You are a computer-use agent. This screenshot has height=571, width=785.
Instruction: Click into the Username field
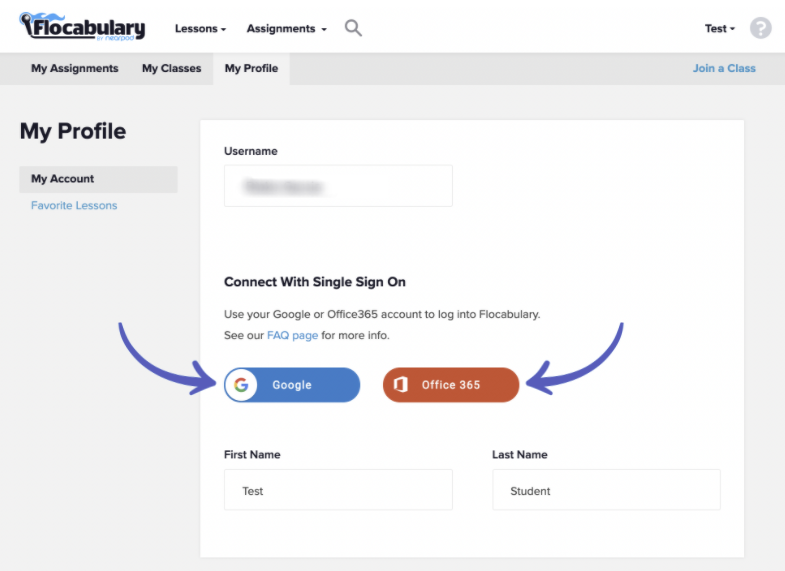click(x=338, y=187)
